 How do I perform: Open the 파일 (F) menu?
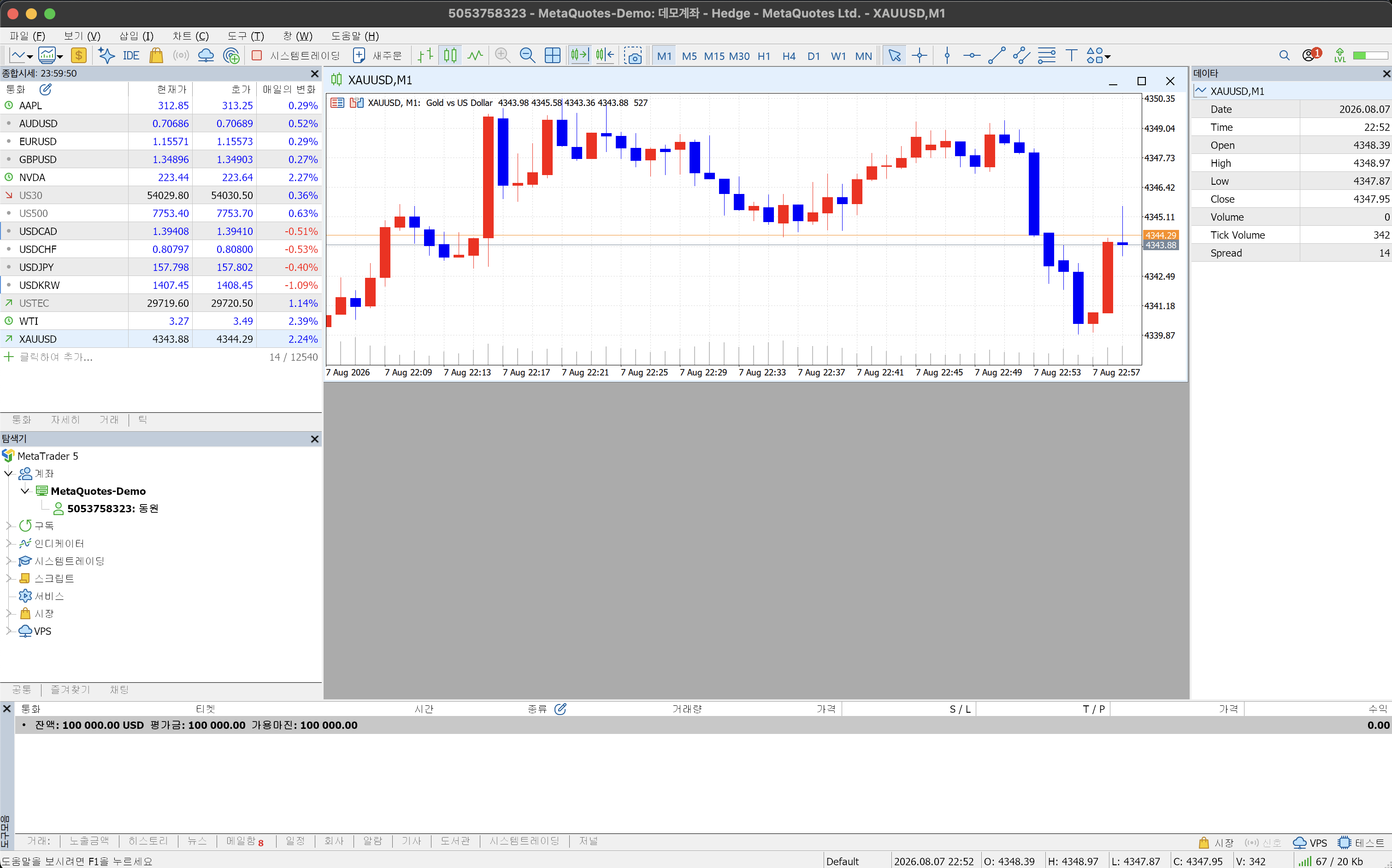(x=27, y=36)
